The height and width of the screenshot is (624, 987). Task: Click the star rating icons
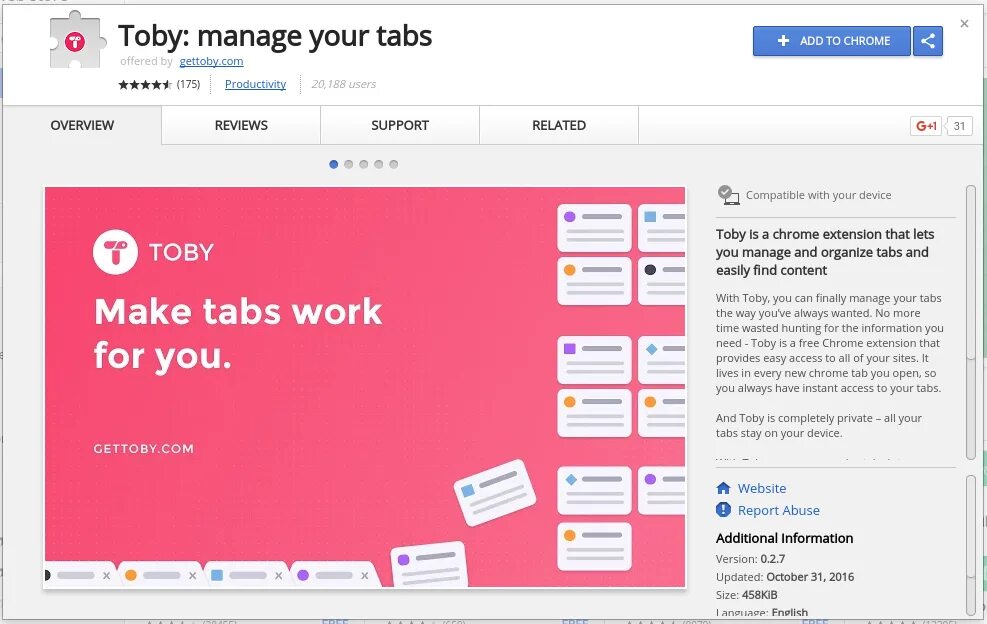[145, 84]
